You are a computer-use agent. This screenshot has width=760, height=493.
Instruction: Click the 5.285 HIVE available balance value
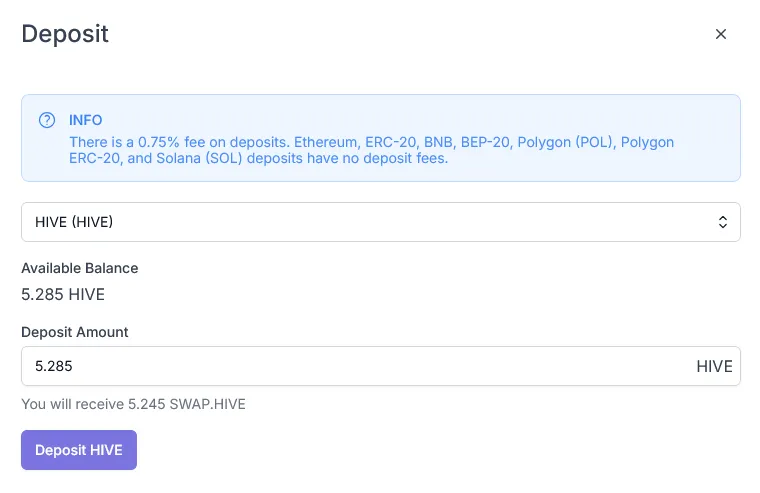click(x=63, y=294)
